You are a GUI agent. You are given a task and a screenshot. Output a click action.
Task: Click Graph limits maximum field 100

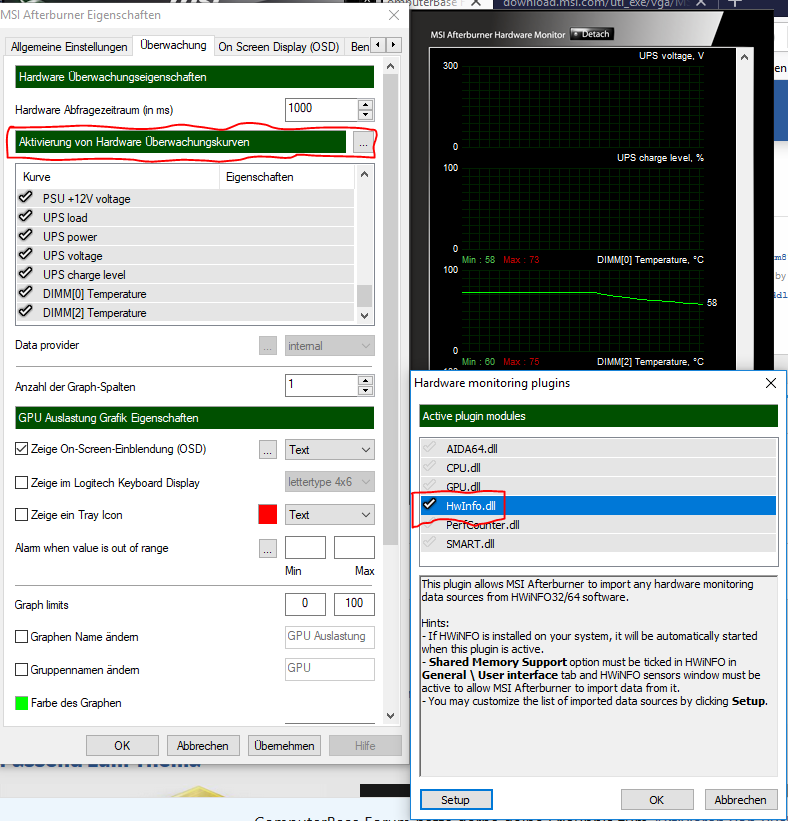pyautogui.click(x=354, y=604)
